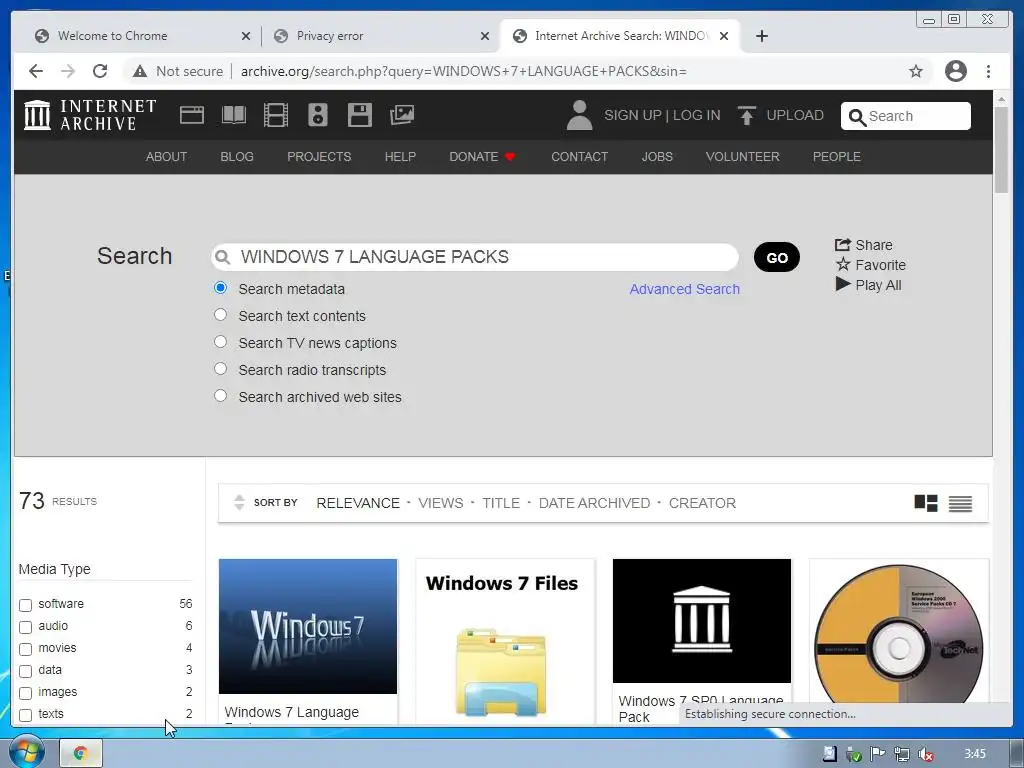1024x768 pixels.
Task: Open Windows 7 Files result thumbnail
Action: [x=505, y=641]
